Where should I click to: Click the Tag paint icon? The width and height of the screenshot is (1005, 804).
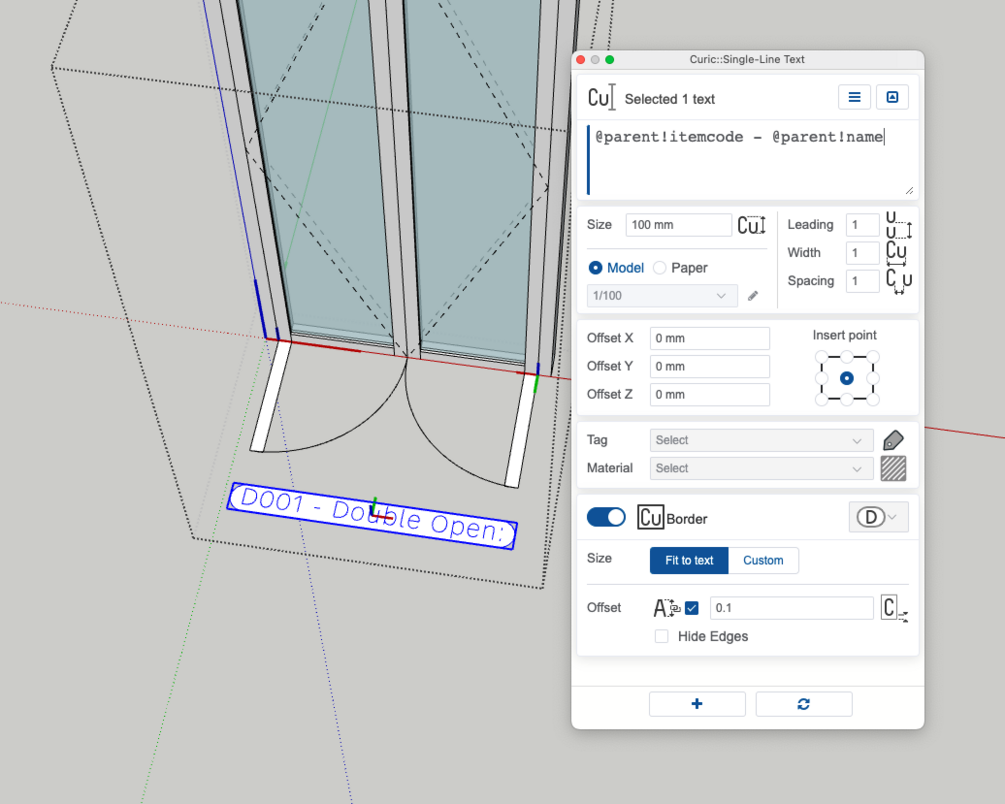tap(893, 440)
